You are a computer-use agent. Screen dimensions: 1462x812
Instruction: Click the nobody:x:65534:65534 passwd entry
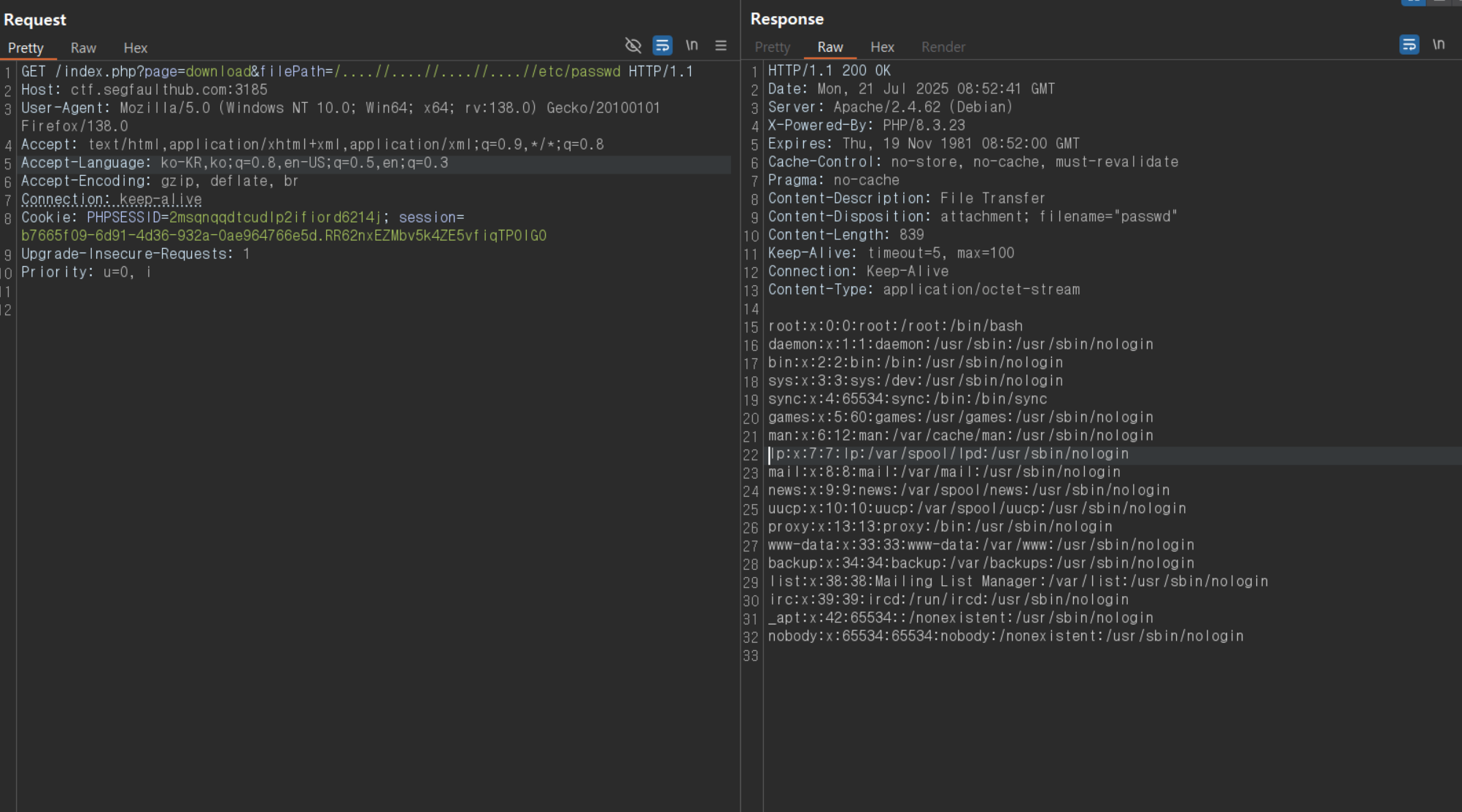point(1006,636)
